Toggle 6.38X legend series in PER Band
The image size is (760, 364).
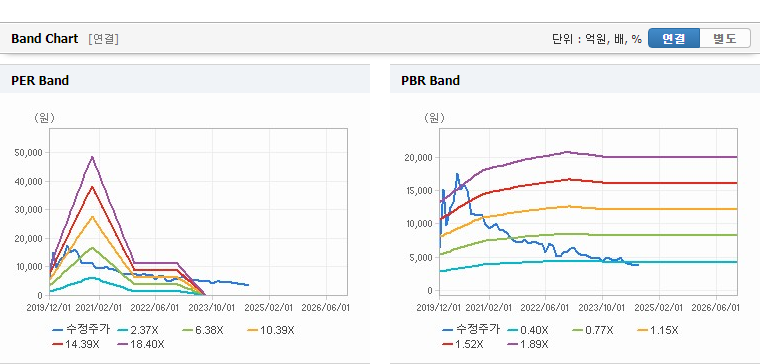coord(203,330)
